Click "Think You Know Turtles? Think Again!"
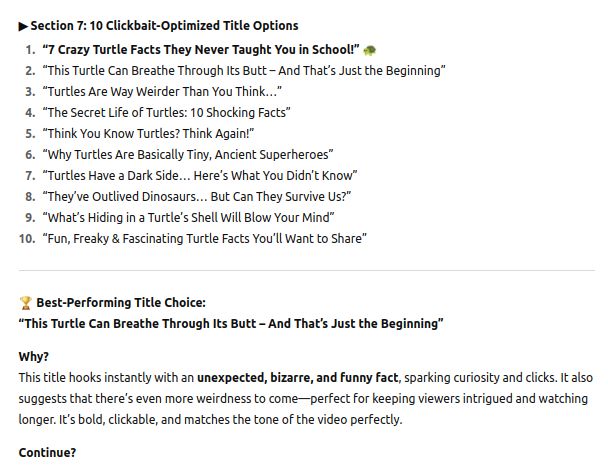 (x=148, y=133)
